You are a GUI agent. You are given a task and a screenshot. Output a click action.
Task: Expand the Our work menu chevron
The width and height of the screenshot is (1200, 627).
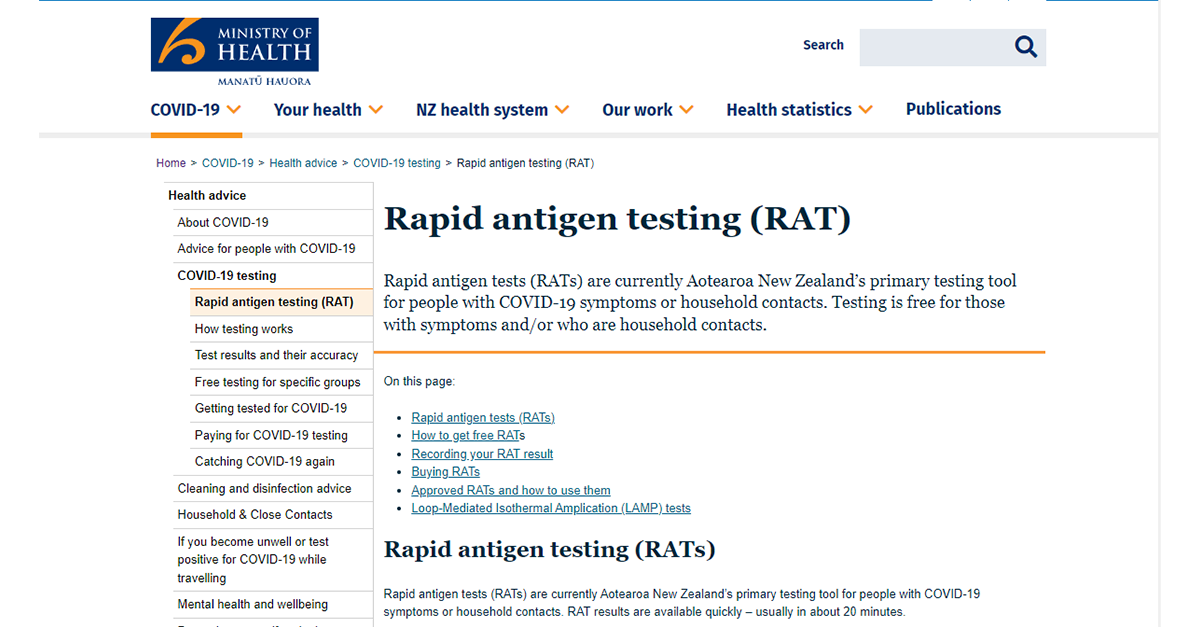click(687, 110)
